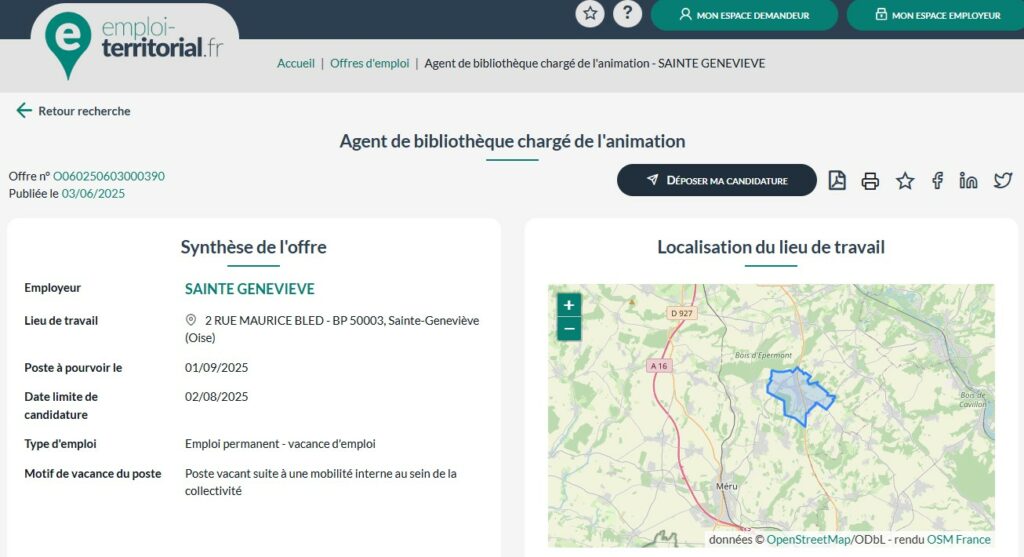The width and height of the screenshot is (1024, 557).
Task: Select publication date 03/06/2025
Action: pos(93,194)
